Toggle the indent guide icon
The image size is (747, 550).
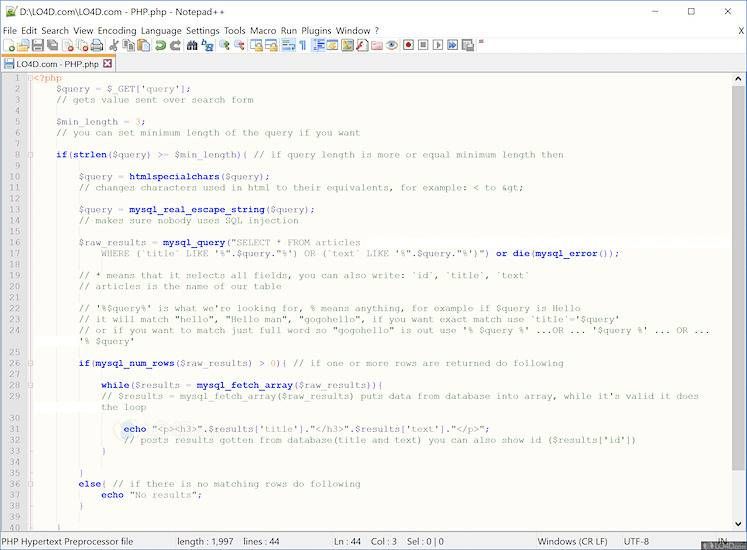click(319, 45)
